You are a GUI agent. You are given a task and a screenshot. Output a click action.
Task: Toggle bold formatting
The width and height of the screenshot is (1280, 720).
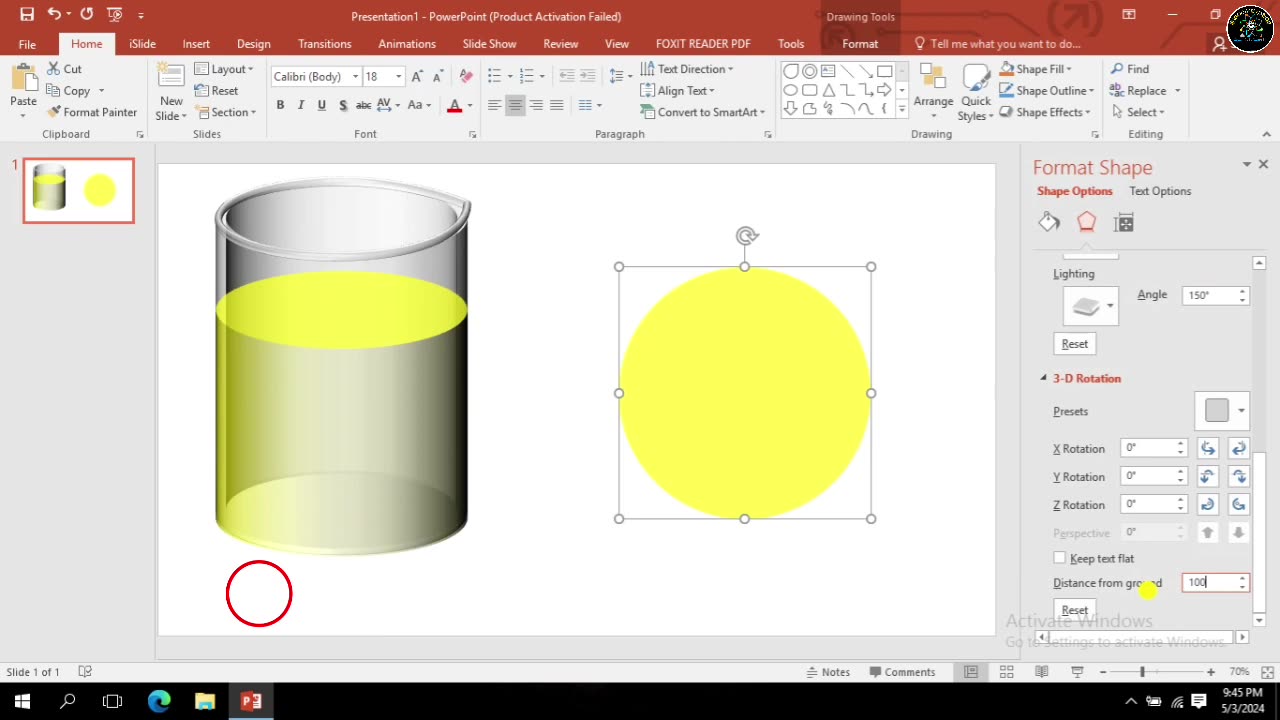point(280,105)
